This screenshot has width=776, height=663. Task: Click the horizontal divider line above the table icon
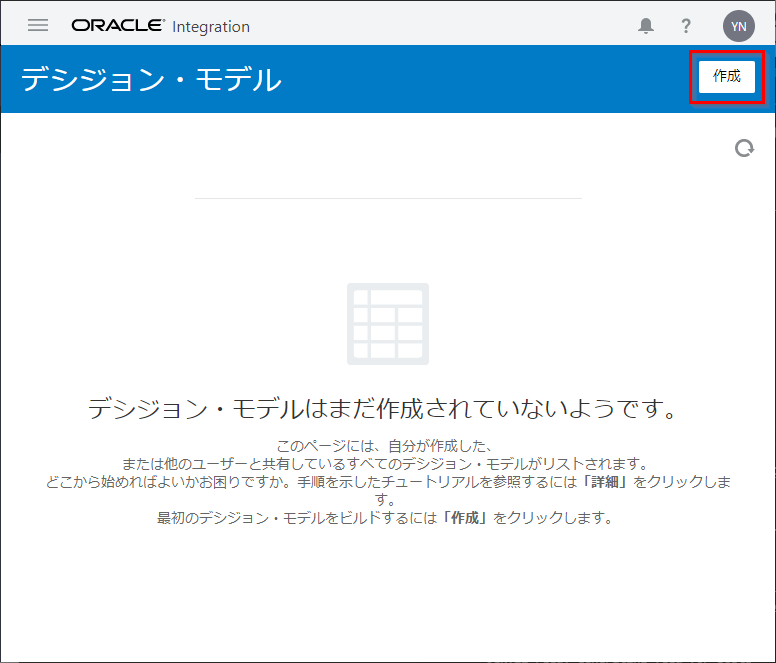pyautogui.click(x=388, y=198)
